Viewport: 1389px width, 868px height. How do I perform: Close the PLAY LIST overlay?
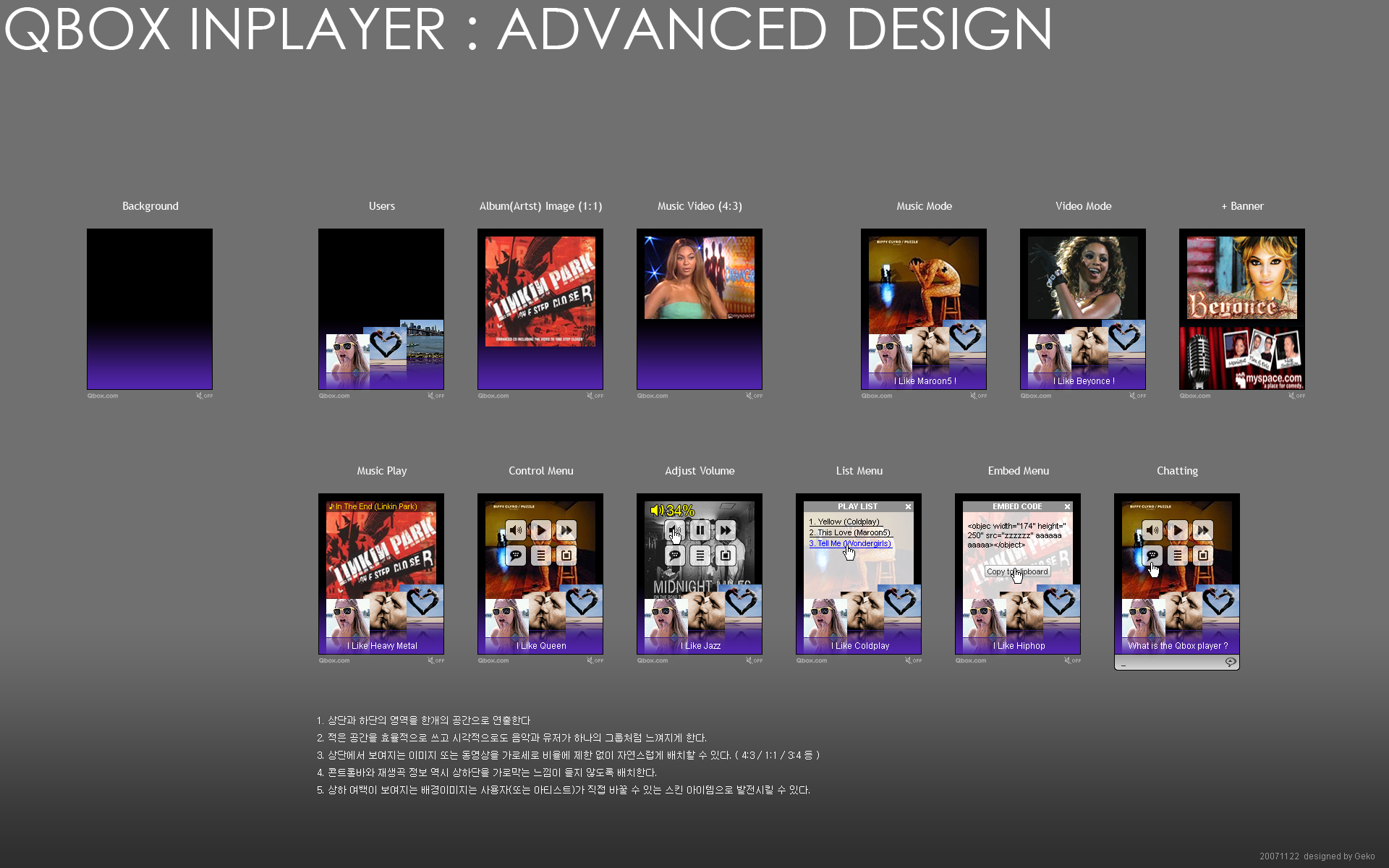pyautogui.click(x=908, y=507)
